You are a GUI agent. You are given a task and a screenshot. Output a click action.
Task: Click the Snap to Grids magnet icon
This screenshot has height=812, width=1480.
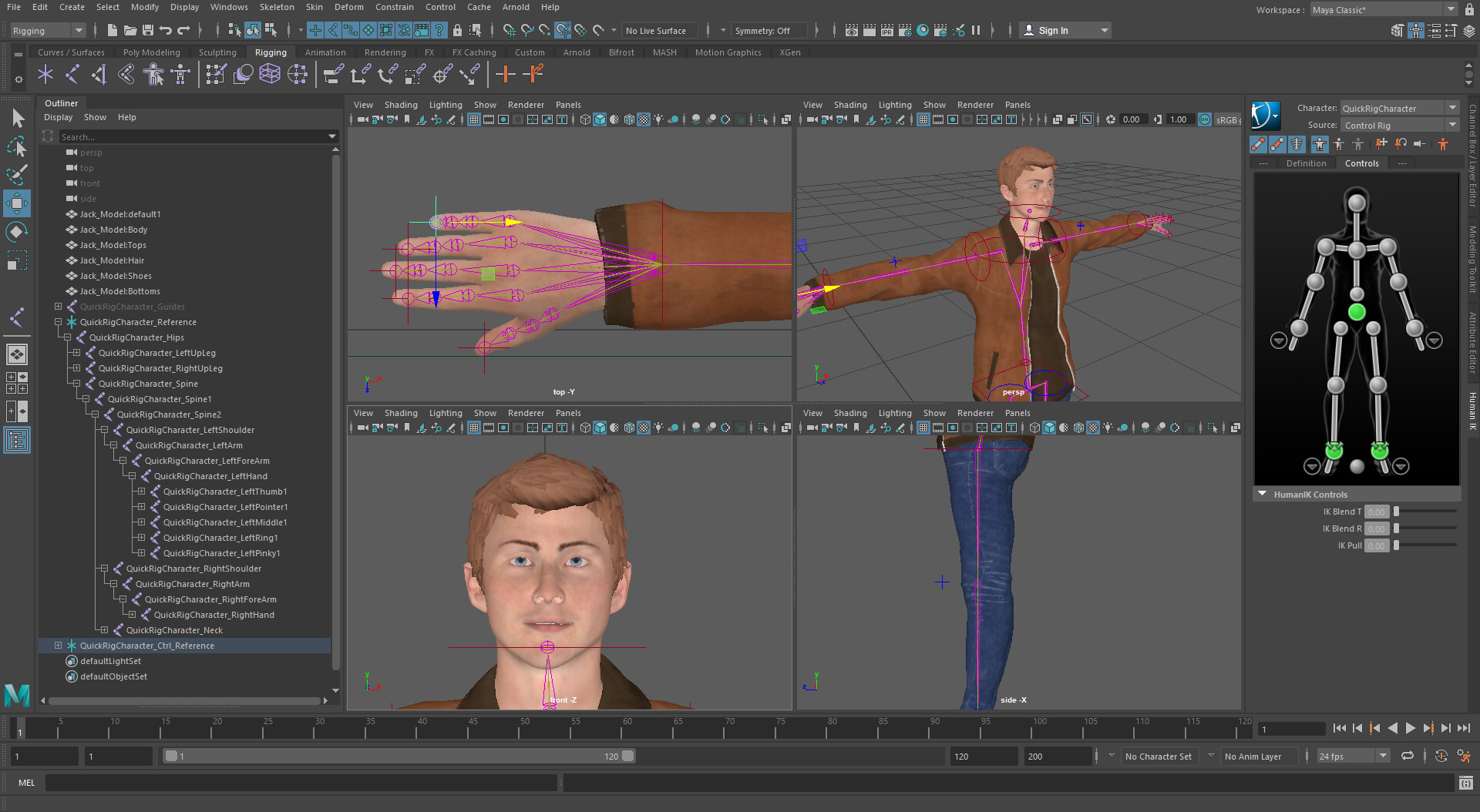(x=508, y=30)
